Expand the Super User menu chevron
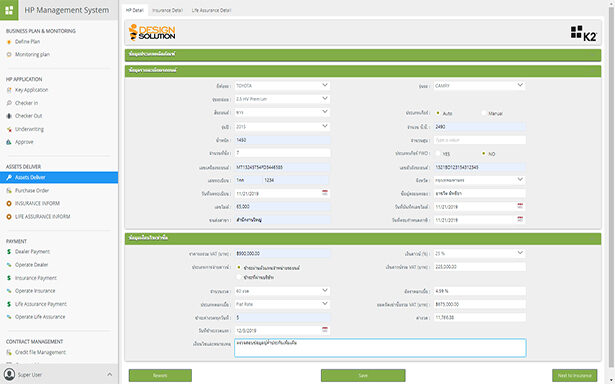615x384 pixels. 109,375
